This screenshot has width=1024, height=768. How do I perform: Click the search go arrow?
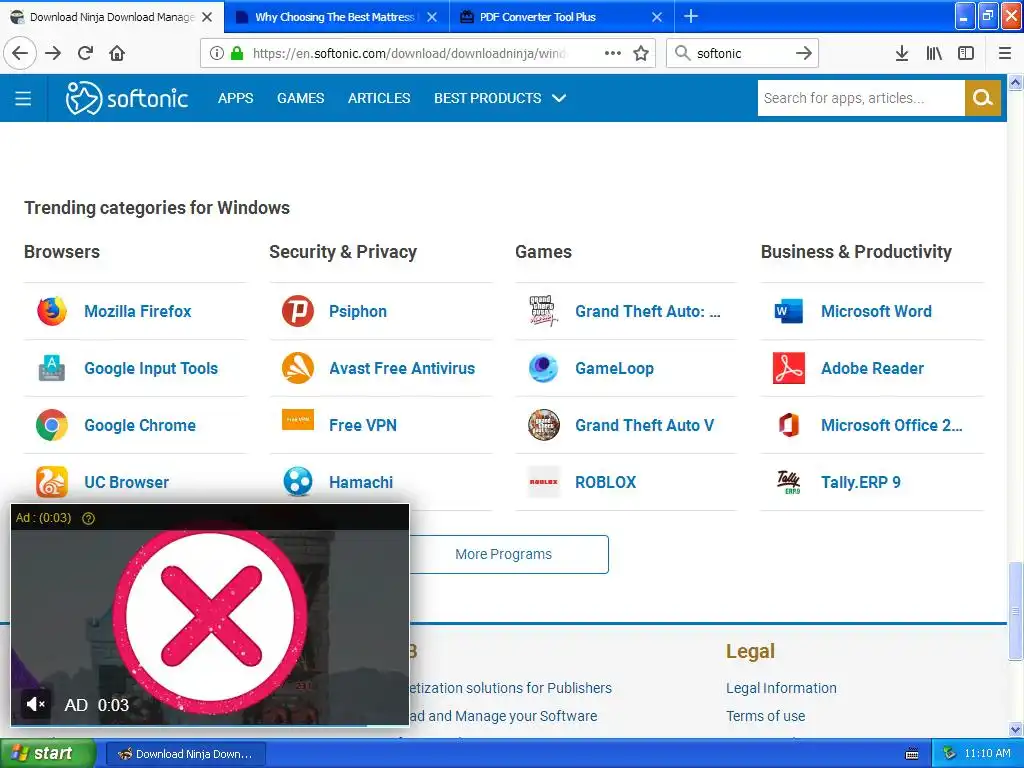pyautogui.click(x=804, y=53)
